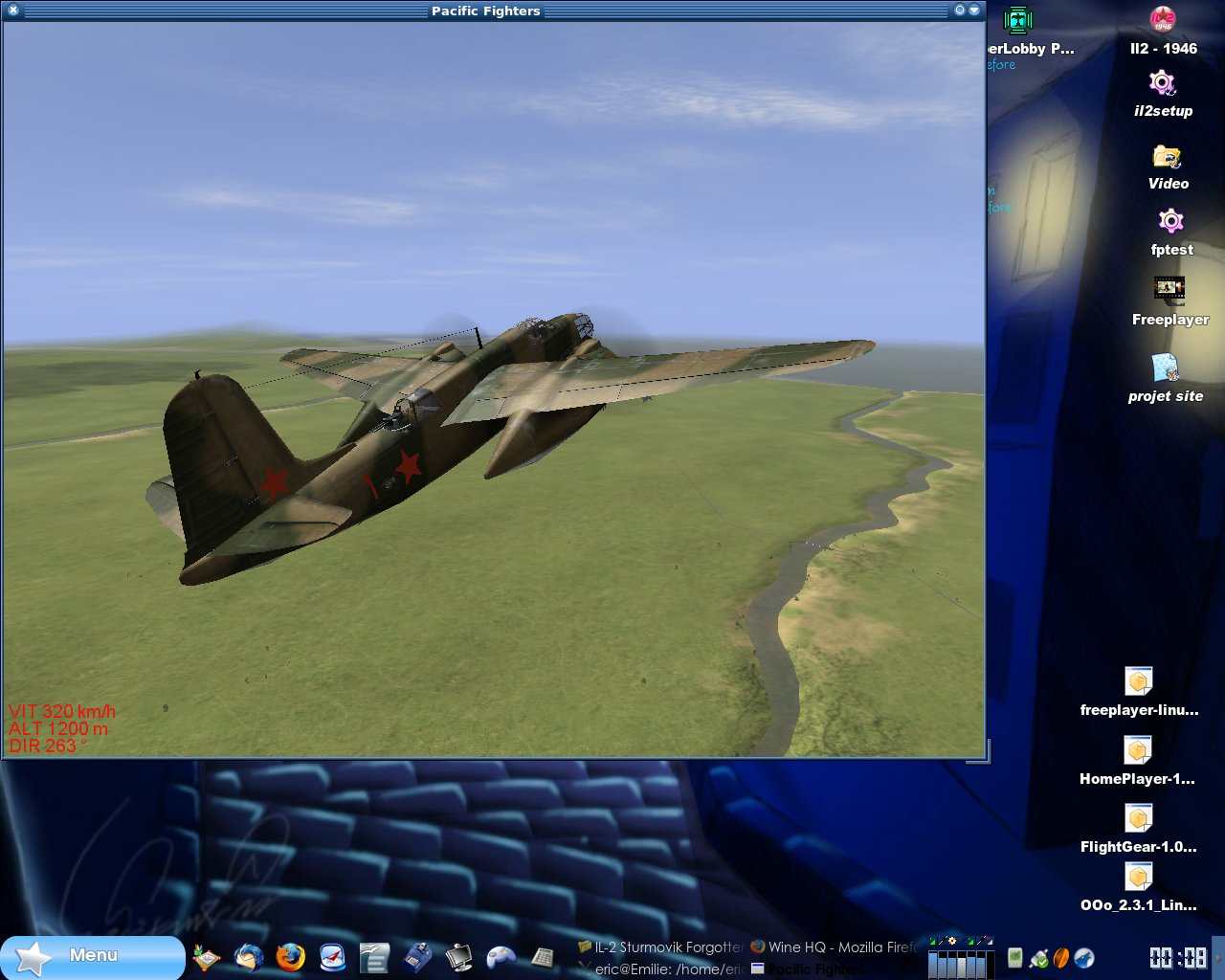Open the green notes tray icon
This screenshot has width=1225, height=980.
tap(1015, 957)
